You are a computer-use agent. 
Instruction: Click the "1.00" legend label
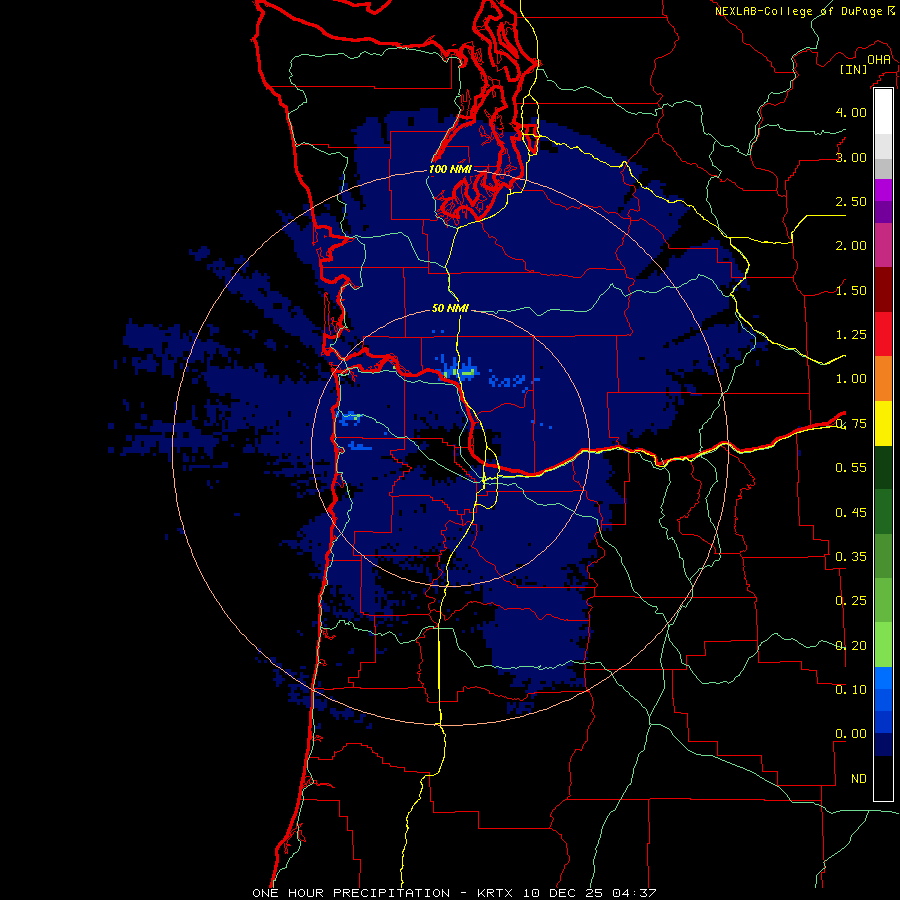click(851, 379)
